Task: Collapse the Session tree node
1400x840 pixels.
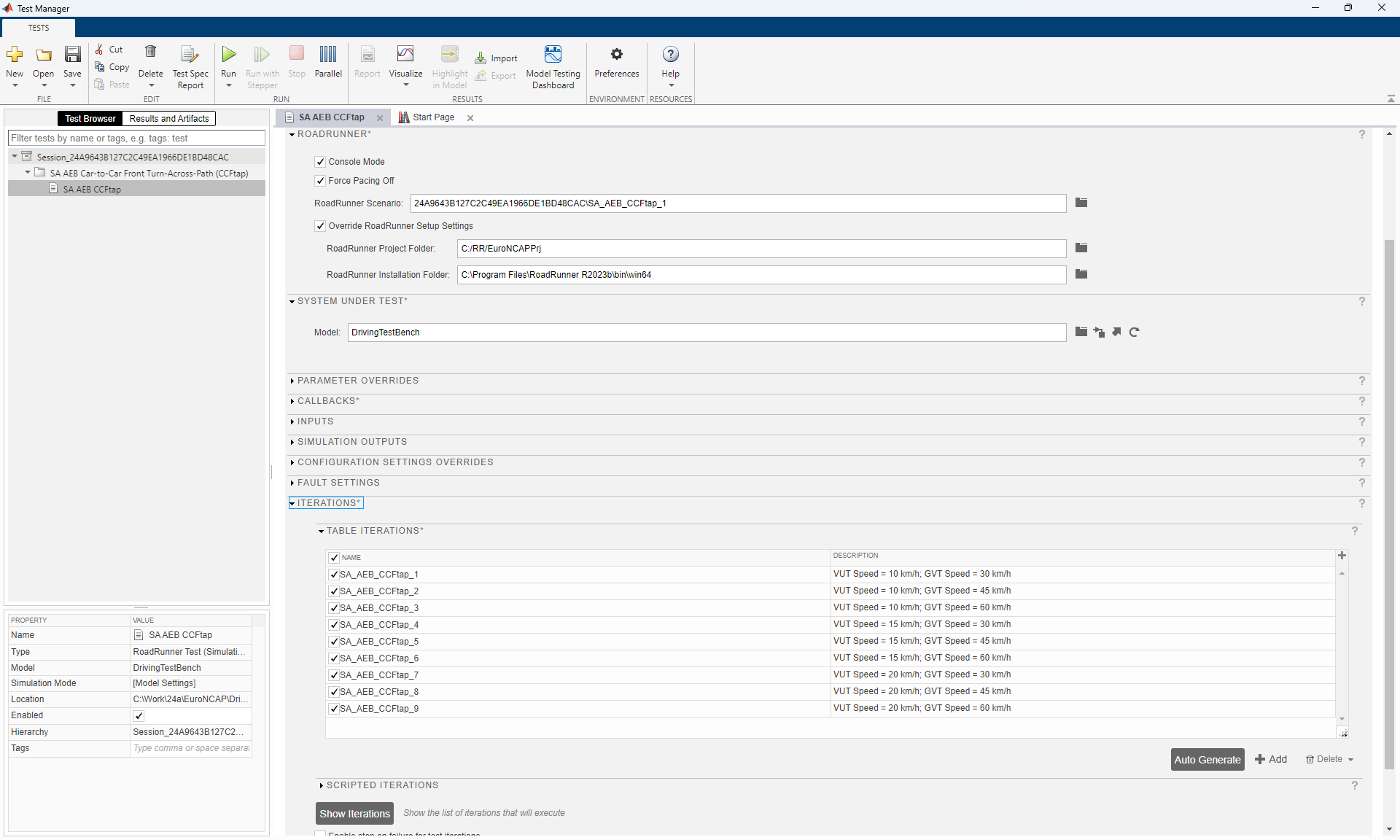Action: (15, 157)
